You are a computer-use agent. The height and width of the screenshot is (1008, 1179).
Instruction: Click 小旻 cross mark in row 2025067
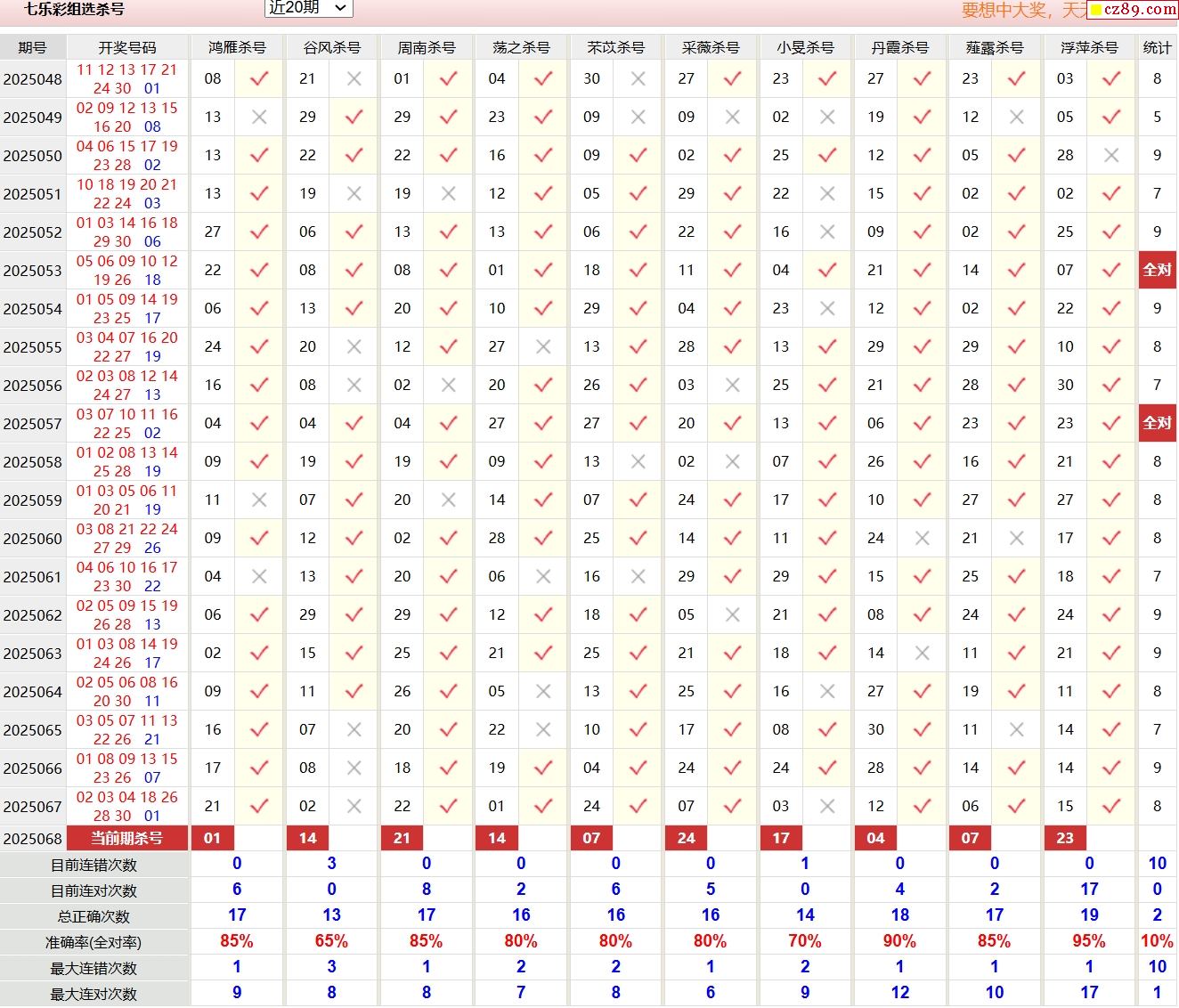tap(827, 806)
